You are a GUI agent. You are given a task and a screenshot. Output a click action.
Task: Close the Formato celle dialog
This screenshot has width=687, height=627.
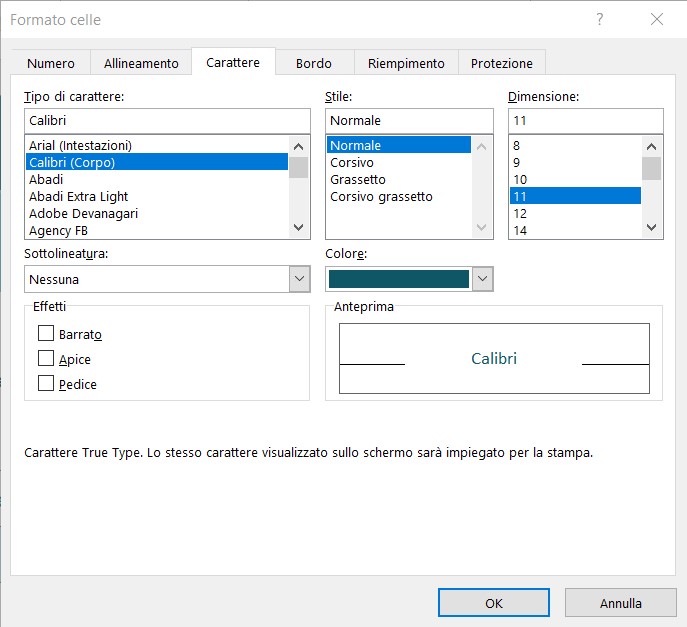[657, 20]
